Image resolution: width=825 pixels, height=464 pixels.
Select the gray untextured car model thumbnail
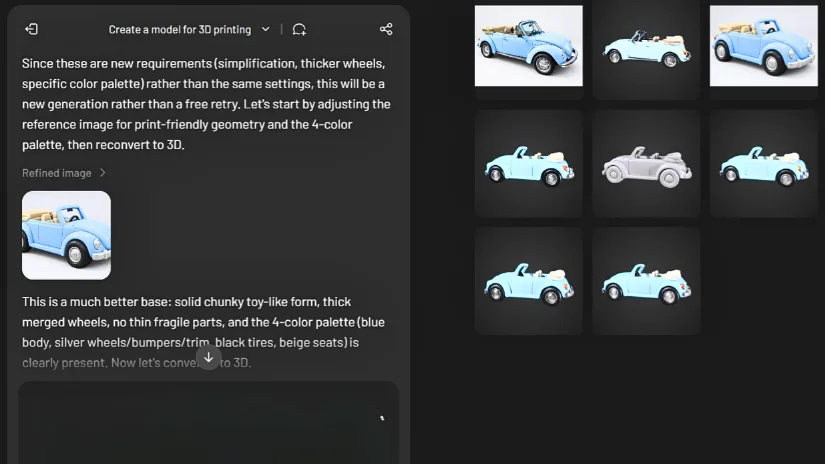pos(646,164)
